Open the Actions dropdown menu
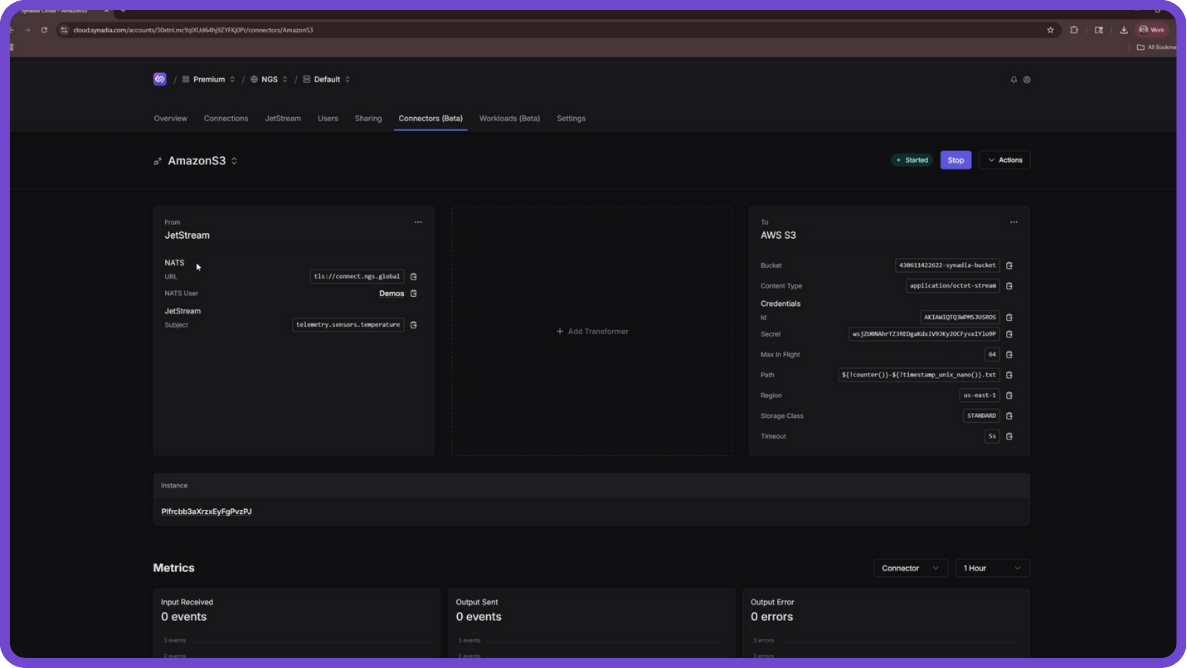Viewport: 1187px width, 668px height. [x=1004, y=160]
